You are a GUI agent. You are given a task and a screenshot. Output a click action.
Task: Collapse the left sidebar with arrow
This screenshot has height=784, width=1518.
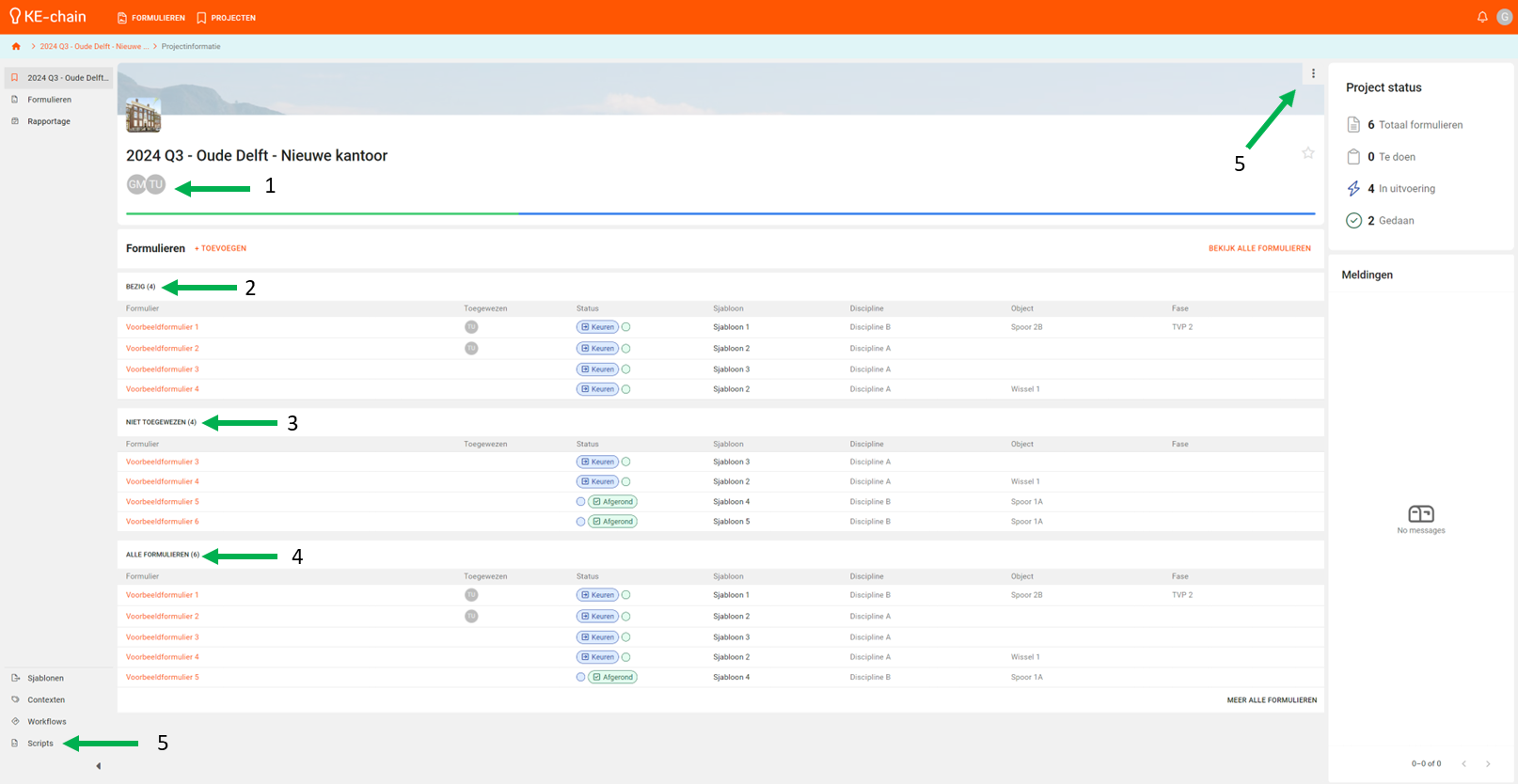point(99,766)
